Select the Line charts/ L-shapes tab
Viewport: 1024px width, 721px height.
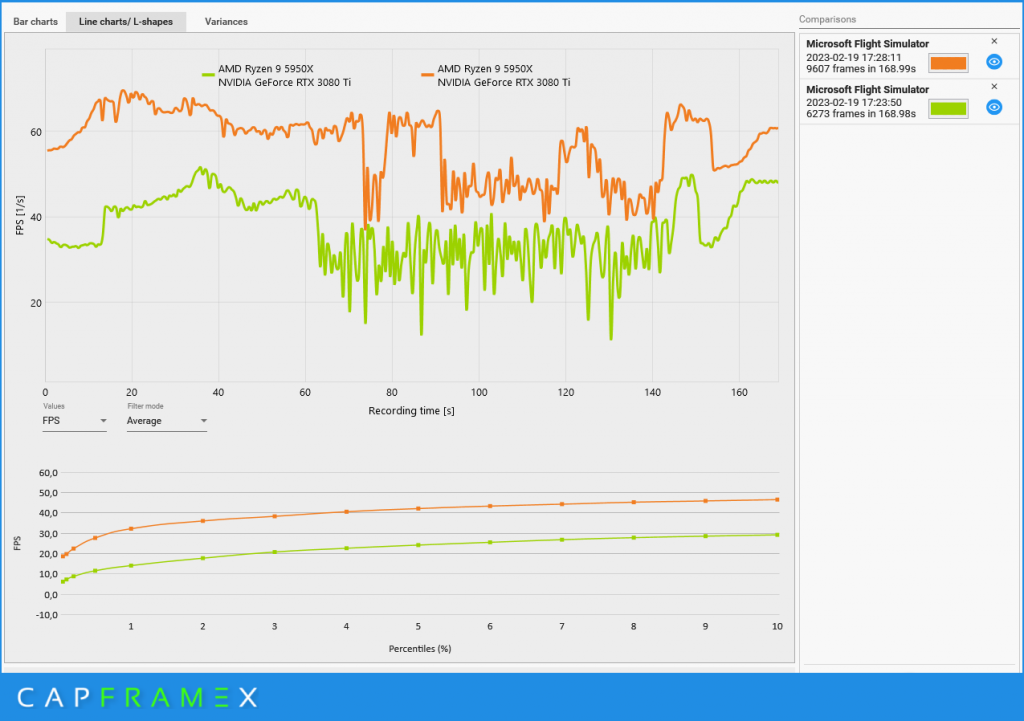coord(126,22)
